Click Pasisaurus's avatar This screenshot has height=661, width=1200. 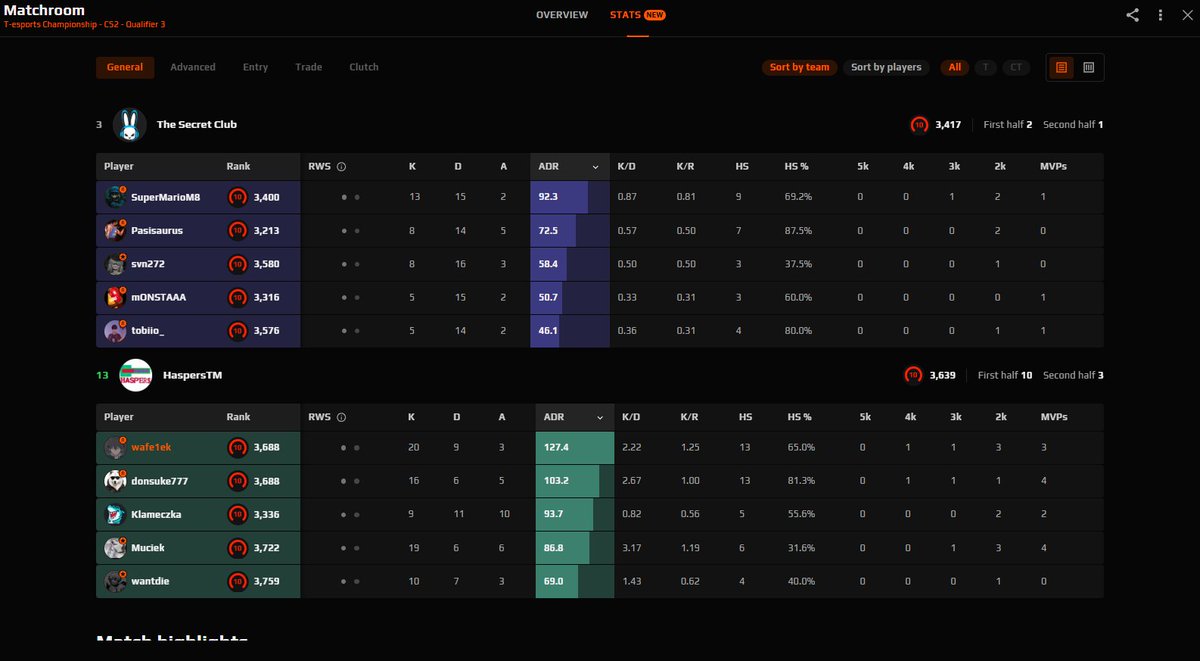114,231
